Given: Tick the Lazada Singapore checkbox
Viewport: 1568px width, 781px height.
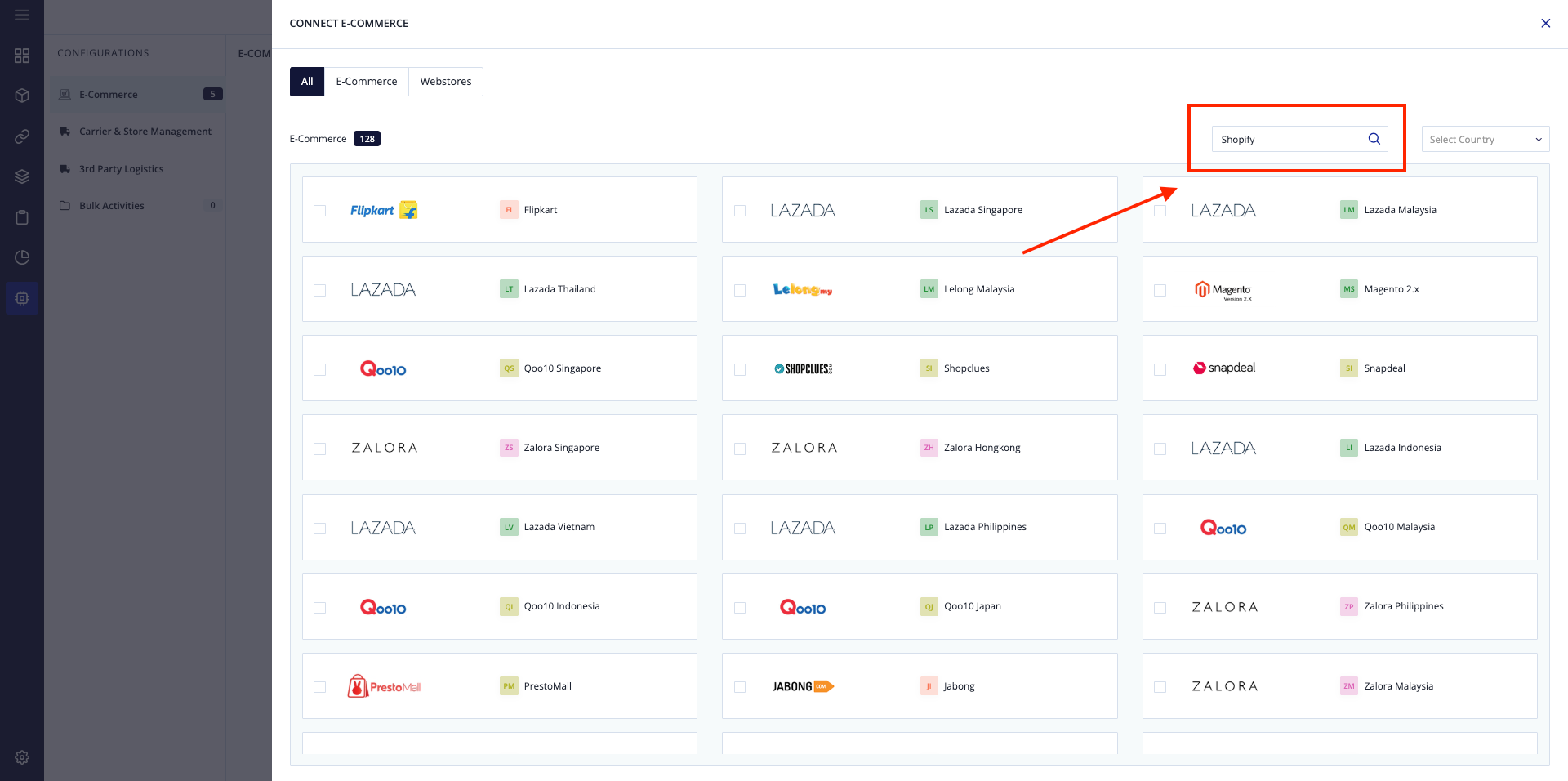Looking at the screenshot, I should (x=740, y=211).
